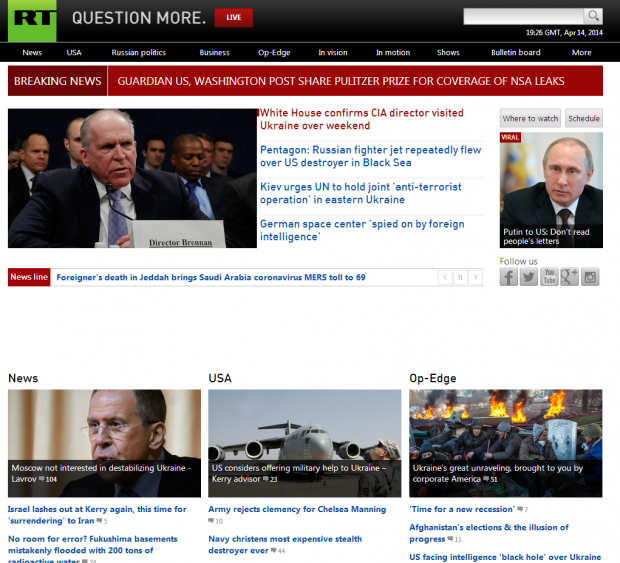Image resolution: width=620 pixels, height=563 pixels.
Task: Click the USA section heading
Action: tap(220, 378)
